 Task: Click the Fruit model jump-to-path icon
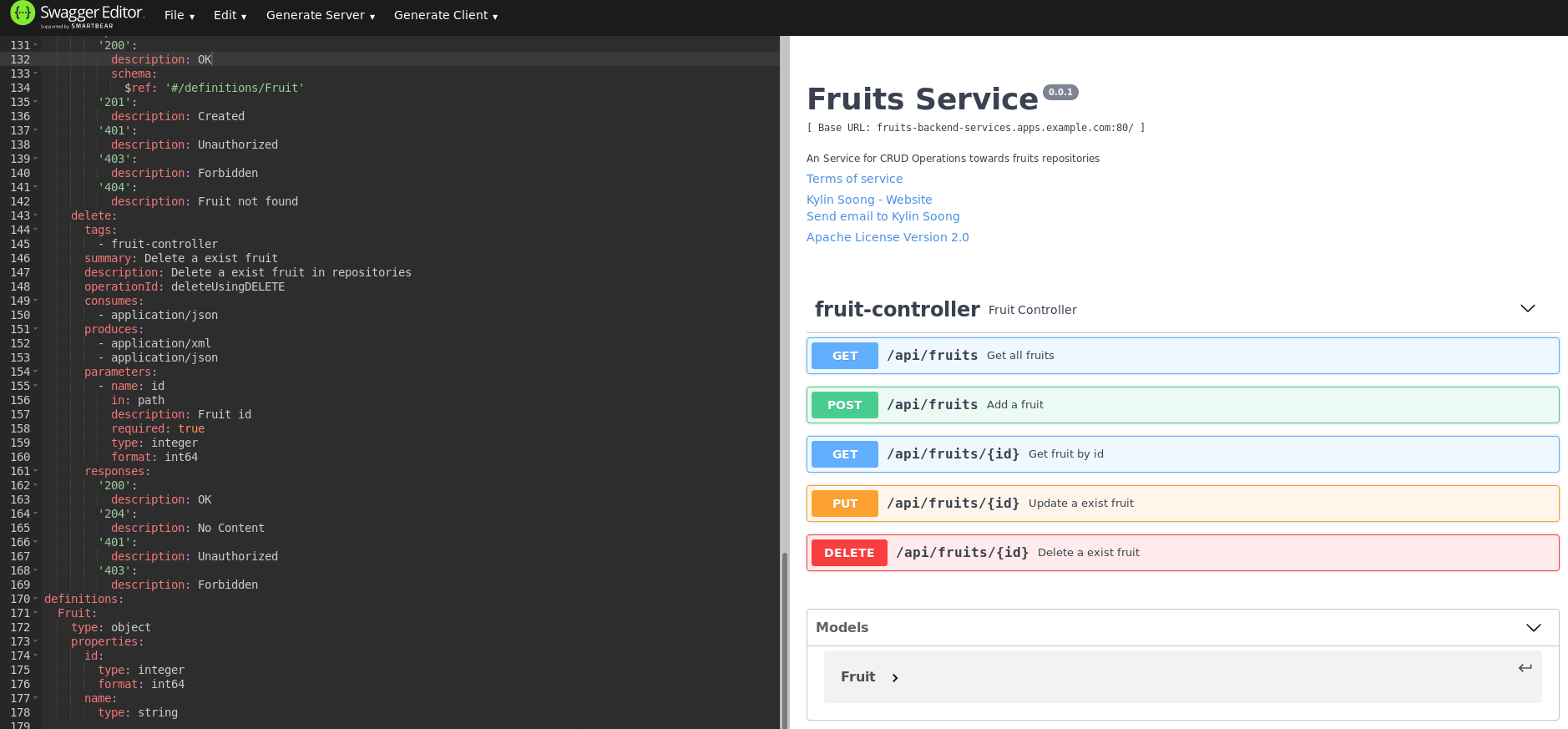[x=1525, y=667]
